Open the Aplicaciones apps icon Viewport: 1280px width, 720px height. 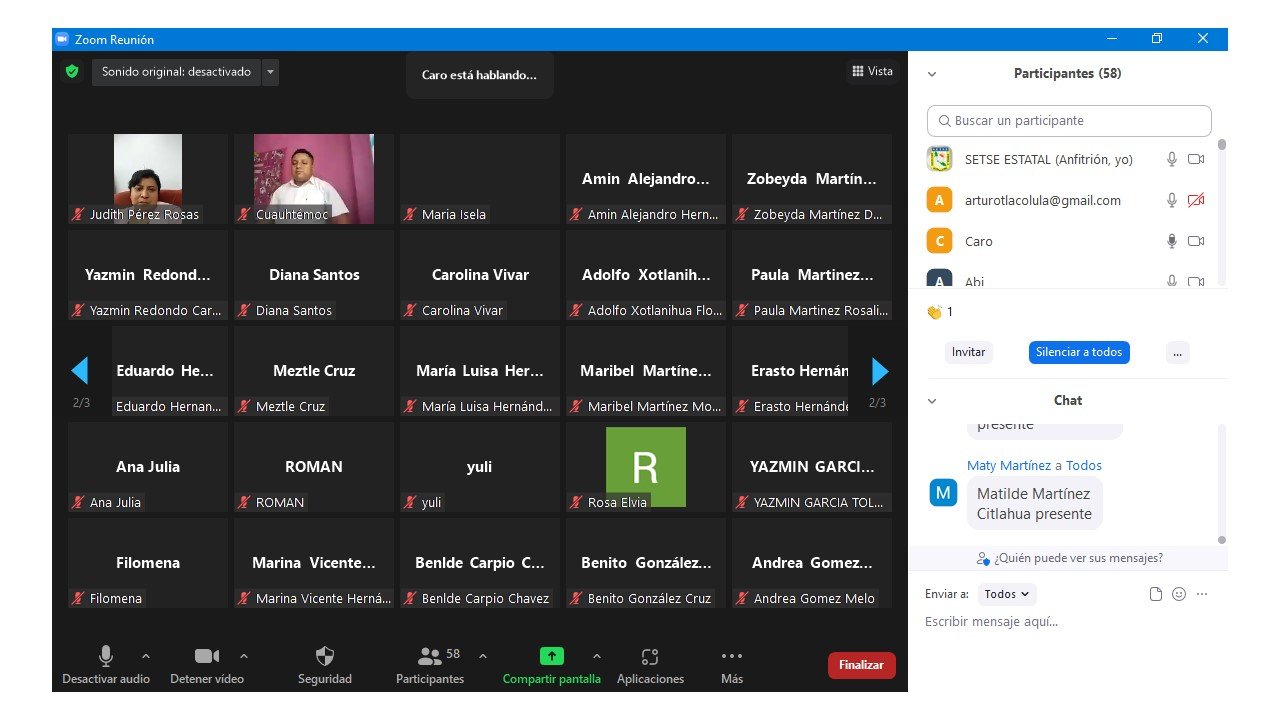coord(650,657)
